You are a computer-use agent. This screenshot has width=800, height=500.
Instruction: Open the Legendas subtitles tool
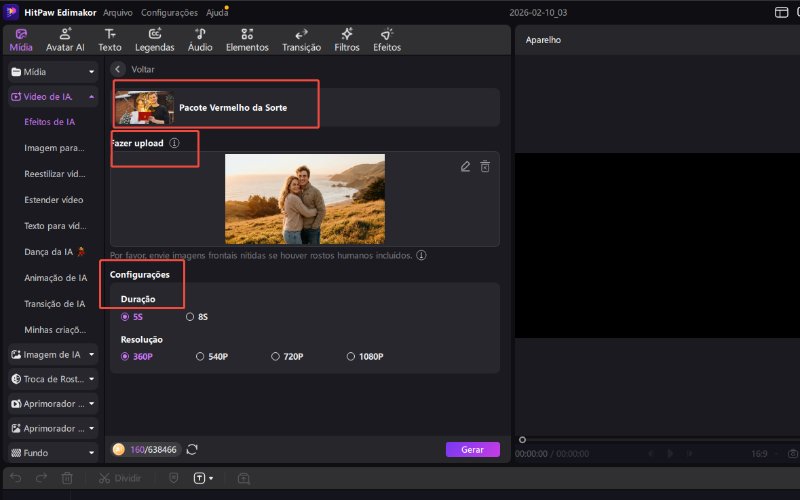155,40
